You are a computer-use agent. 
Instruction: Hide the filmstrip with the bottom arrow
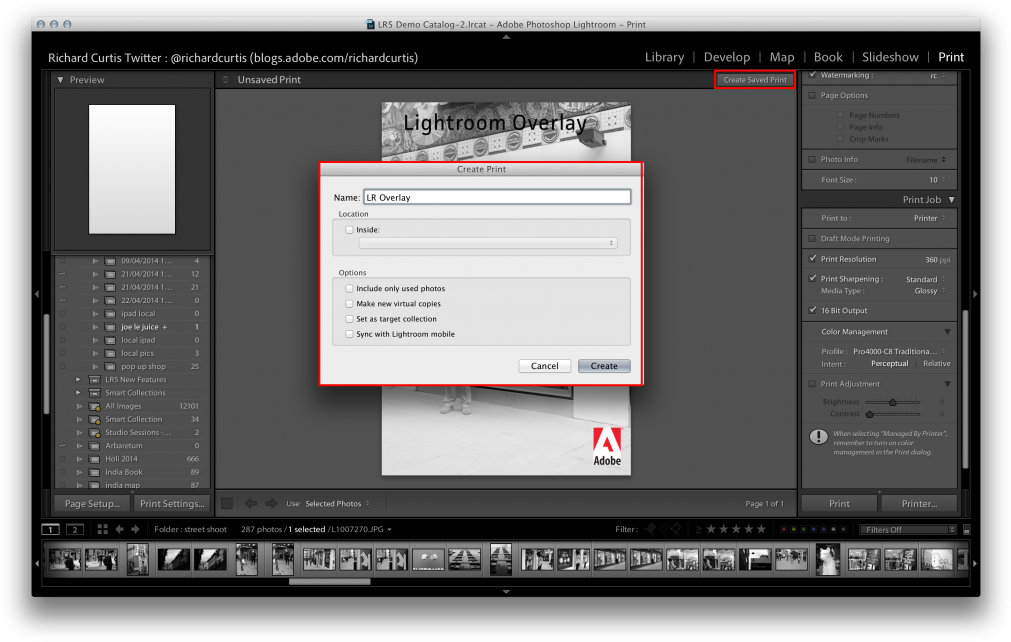click(x=506, y=591)
